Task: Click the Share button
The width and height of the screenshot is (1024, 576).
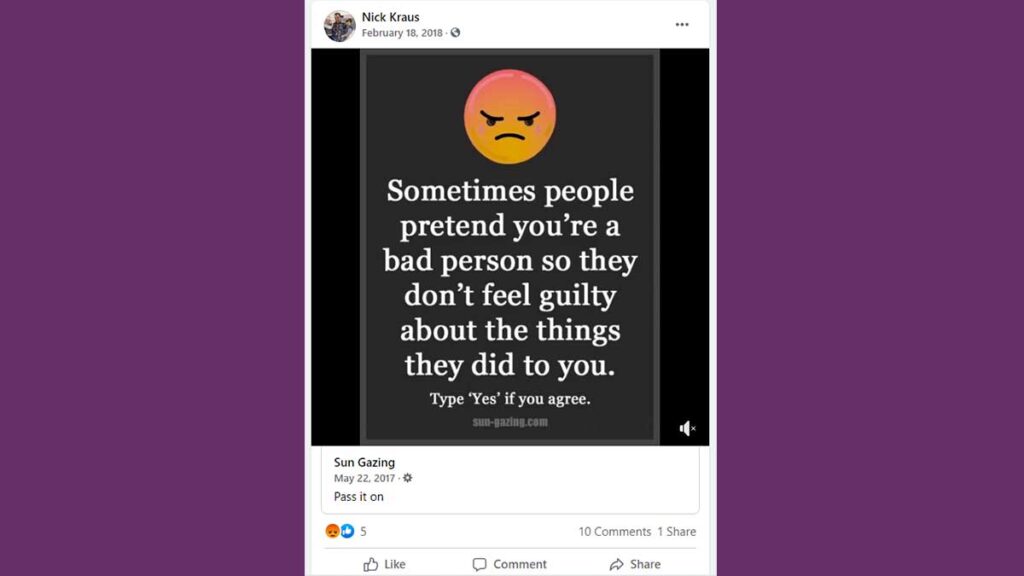Action: 635,564
